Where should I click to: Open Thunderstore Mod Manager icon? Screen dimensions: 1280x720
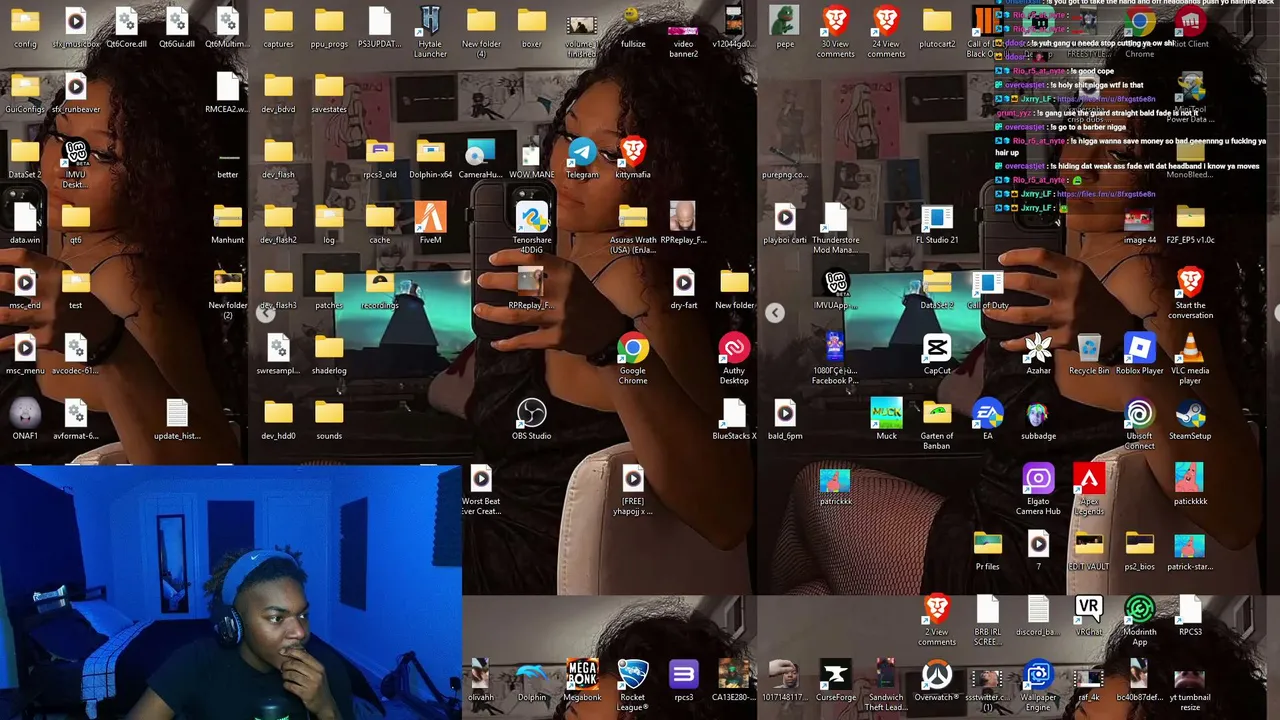click(x=835, y=217)
